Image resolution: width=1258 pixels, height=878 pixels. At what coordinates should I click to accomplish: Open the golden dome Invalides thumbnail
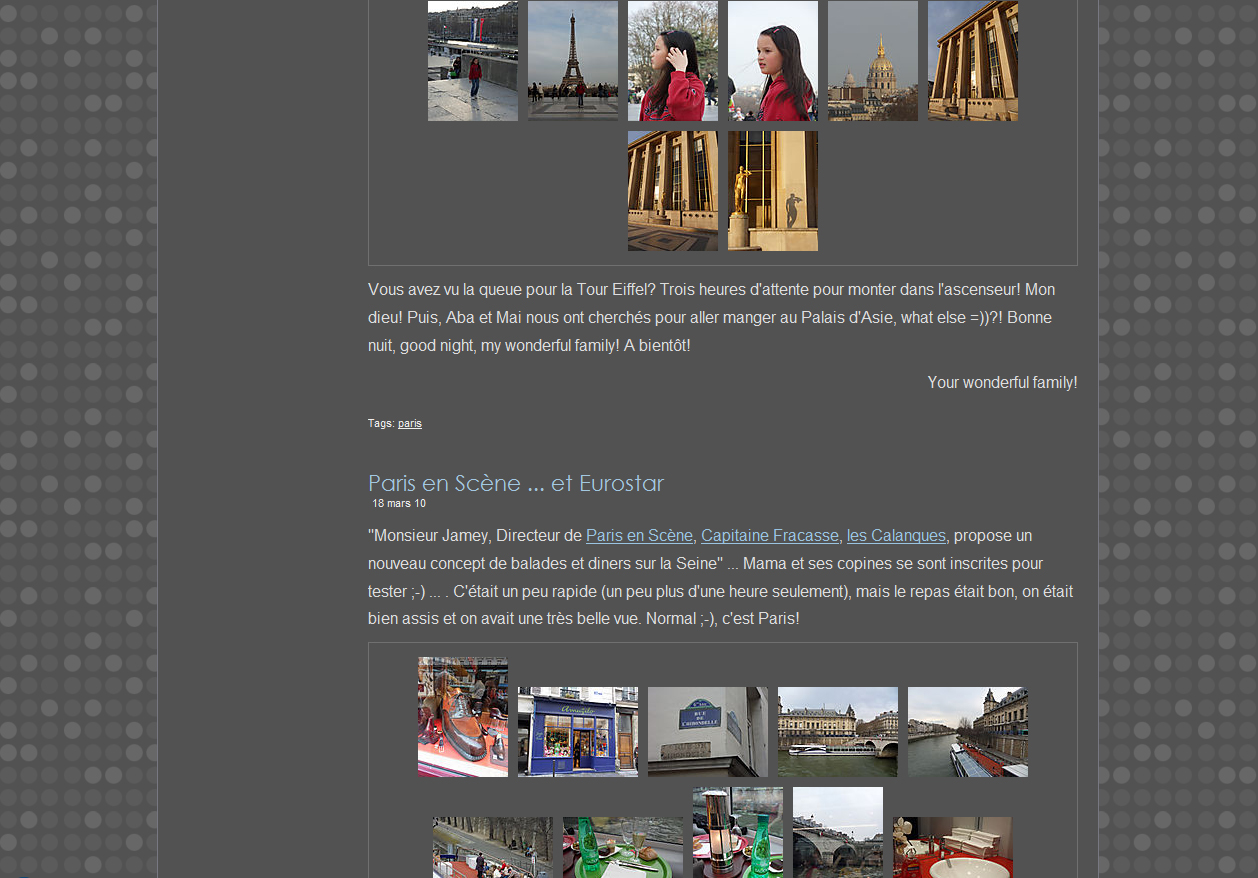pyautogui.click(x=872, y=61)
